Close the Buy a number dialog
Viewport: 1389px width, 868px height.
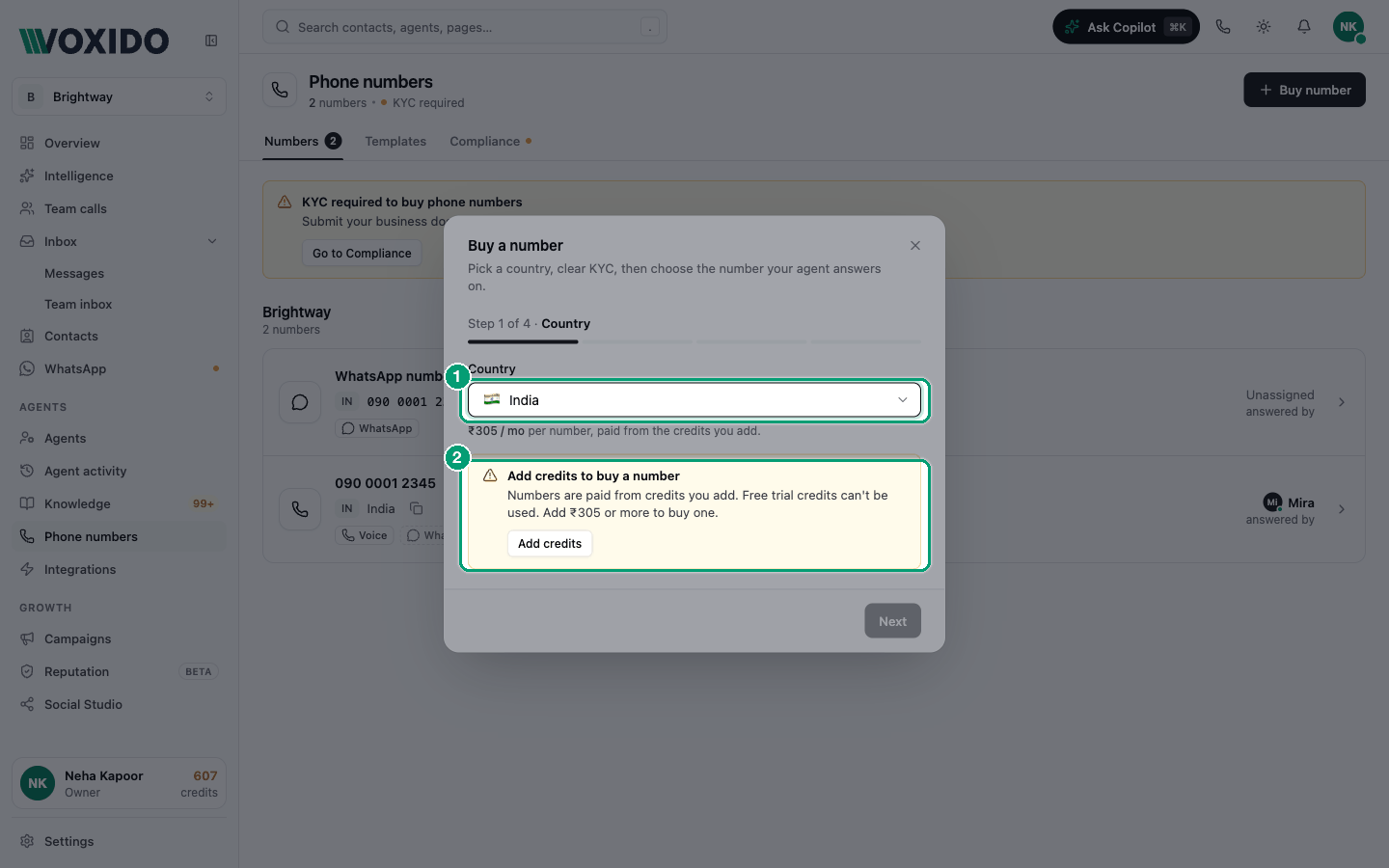click(915, 246)
